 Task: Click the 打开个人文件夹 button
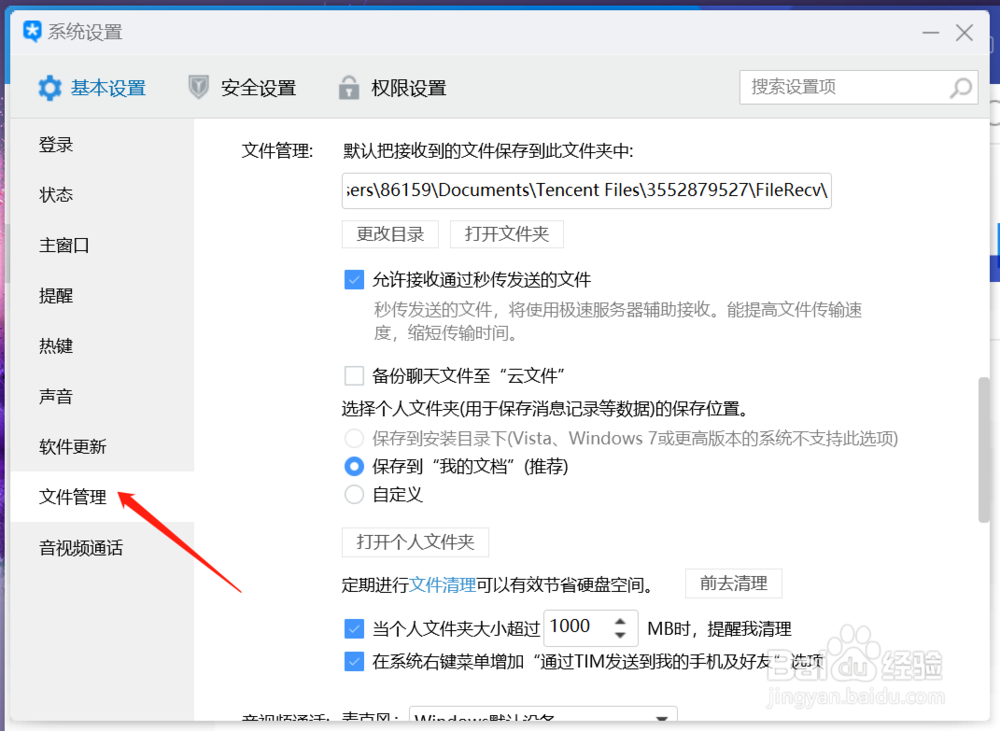click(x=415, y=542)
